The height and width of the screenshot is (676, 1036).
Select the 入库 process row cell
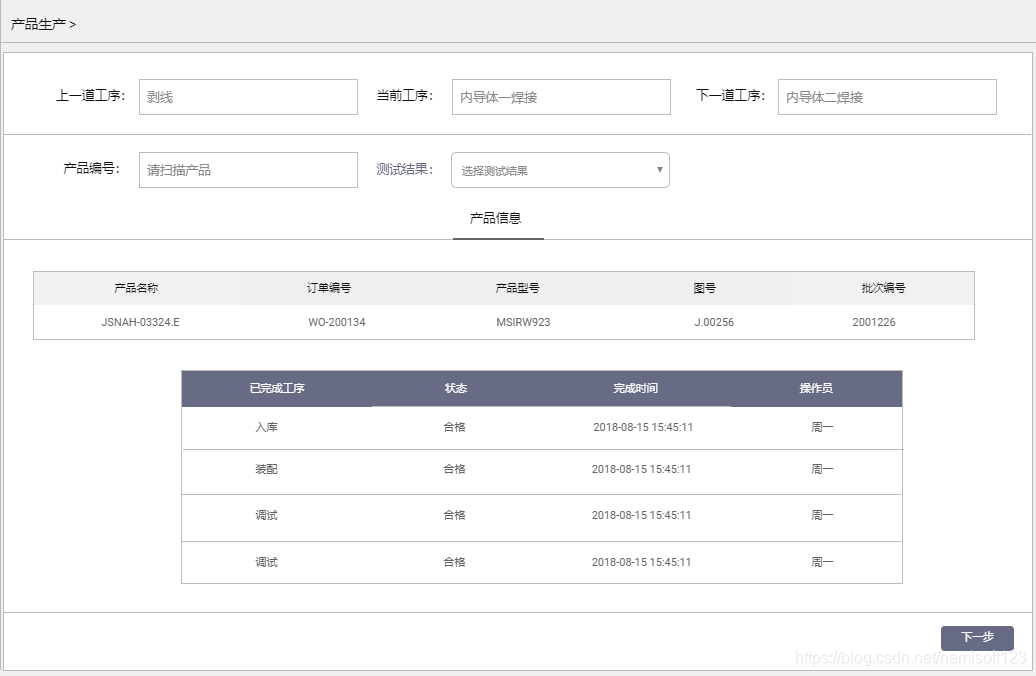266,428
